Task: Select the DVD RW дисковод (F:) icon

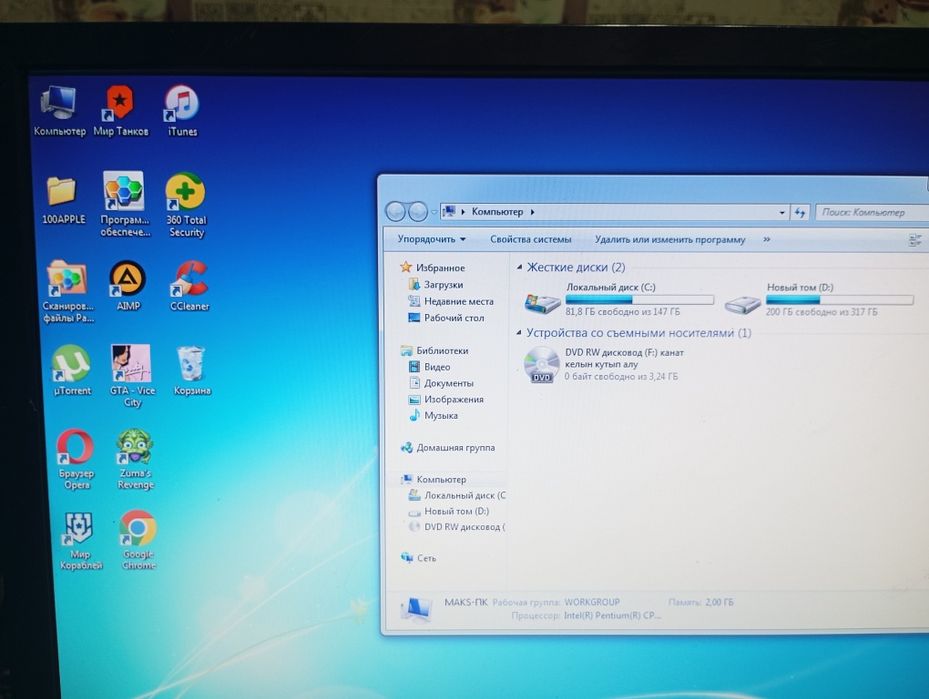Action: click(x=542, y=365)
